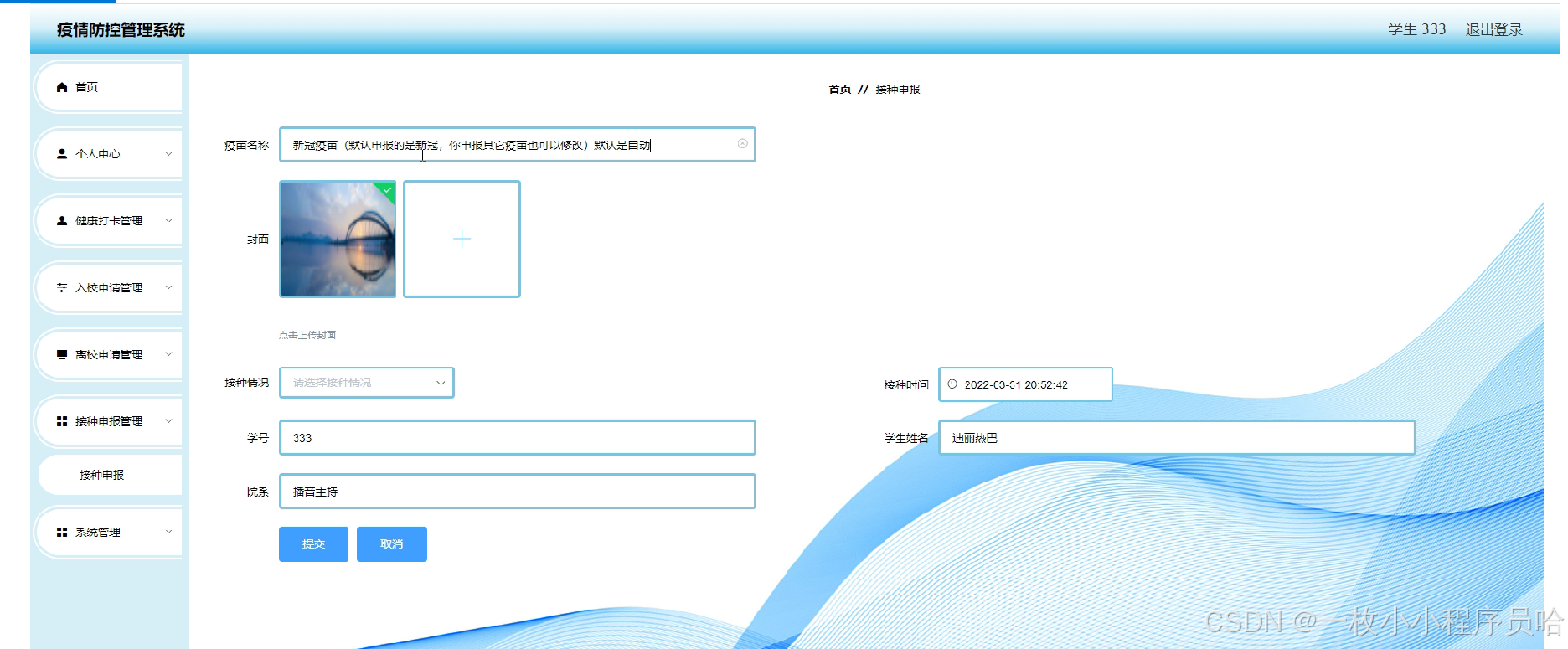Click the grid icon beside 系统管理
The image size is (1568, 649).
point(62,533)
